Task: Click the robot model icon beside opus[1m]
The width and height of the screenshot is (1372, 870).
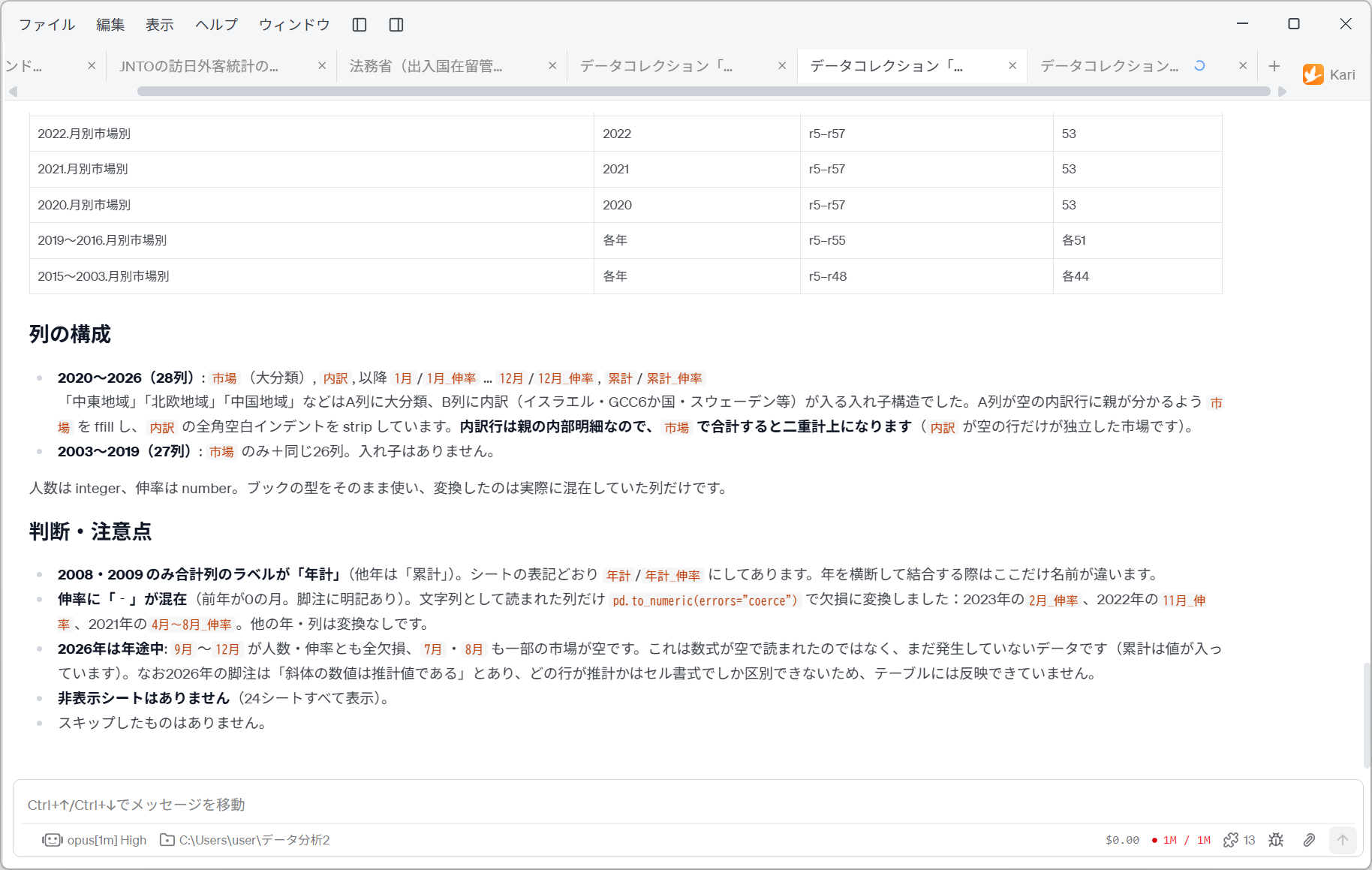Action: click(52, 840)
